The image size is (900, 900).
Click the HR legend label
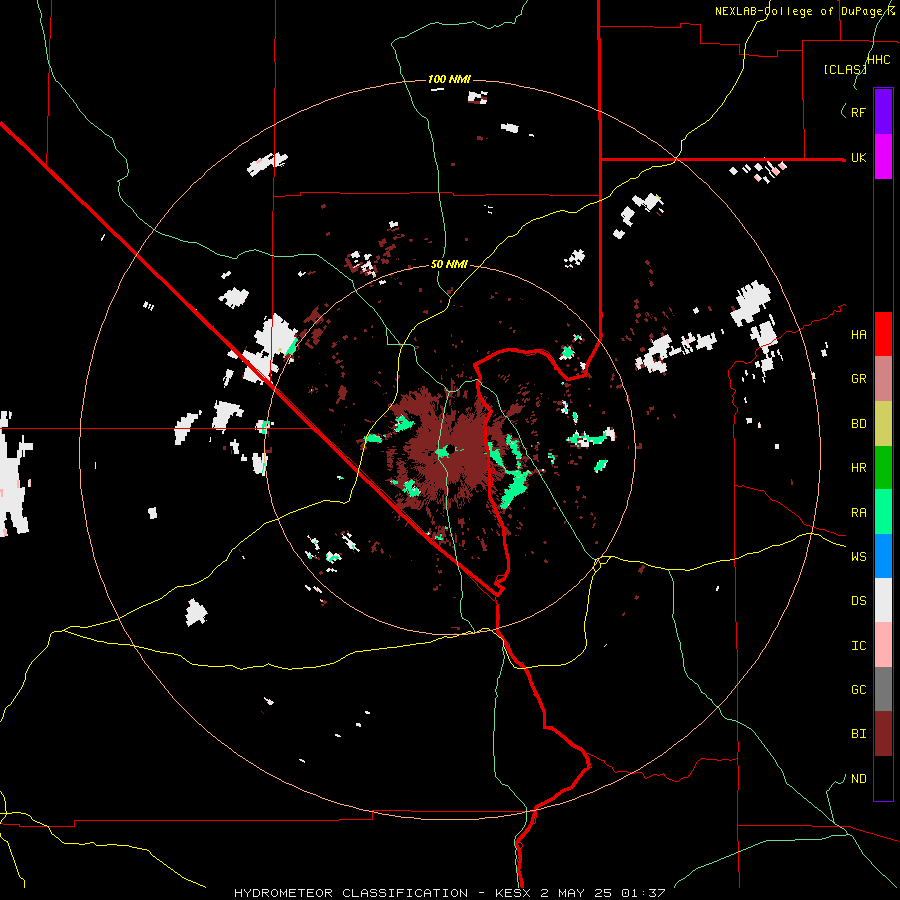tap(858, 468)
